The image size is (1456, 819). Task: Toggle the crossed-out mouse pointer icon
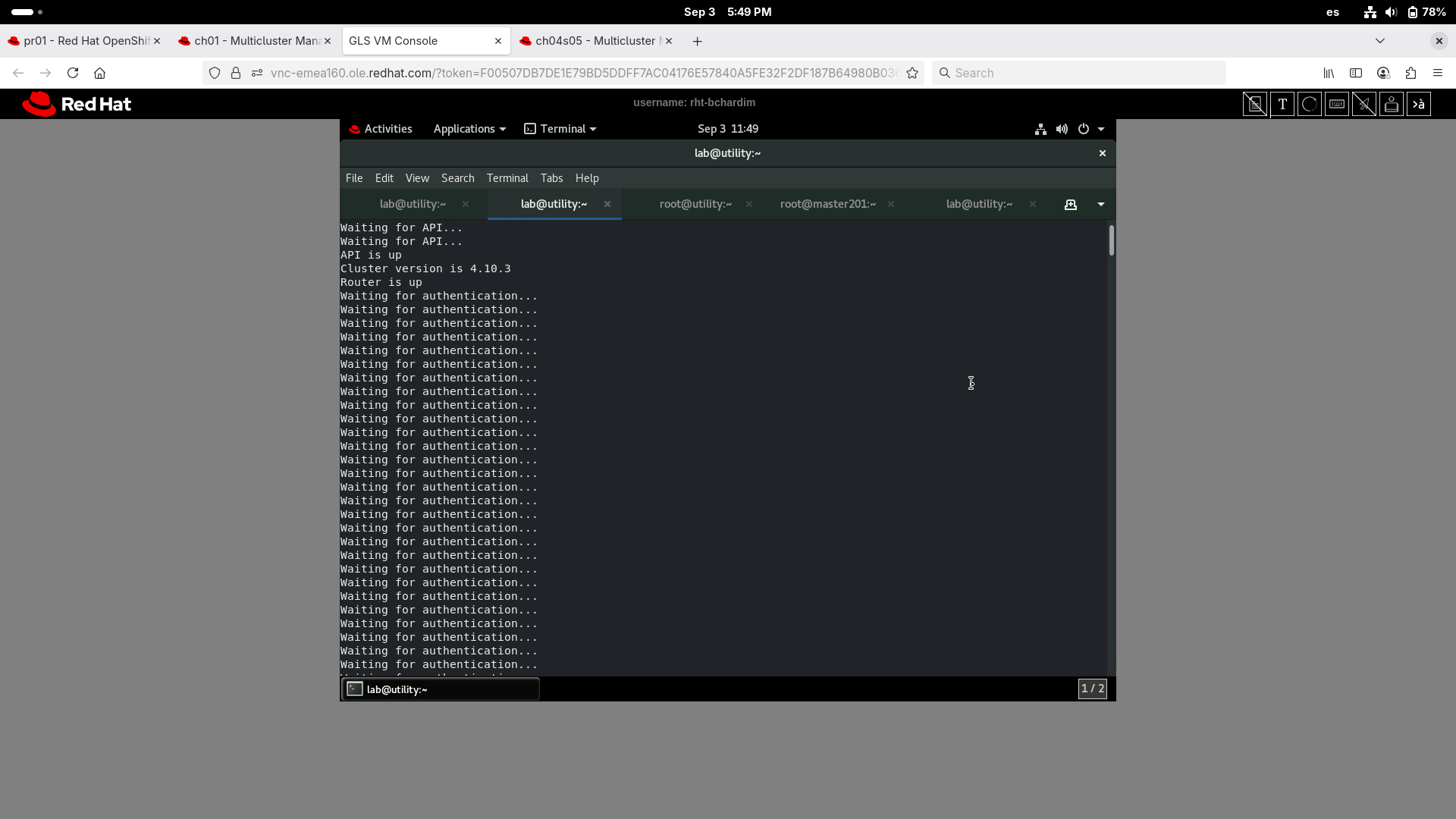click(1364, 104)
